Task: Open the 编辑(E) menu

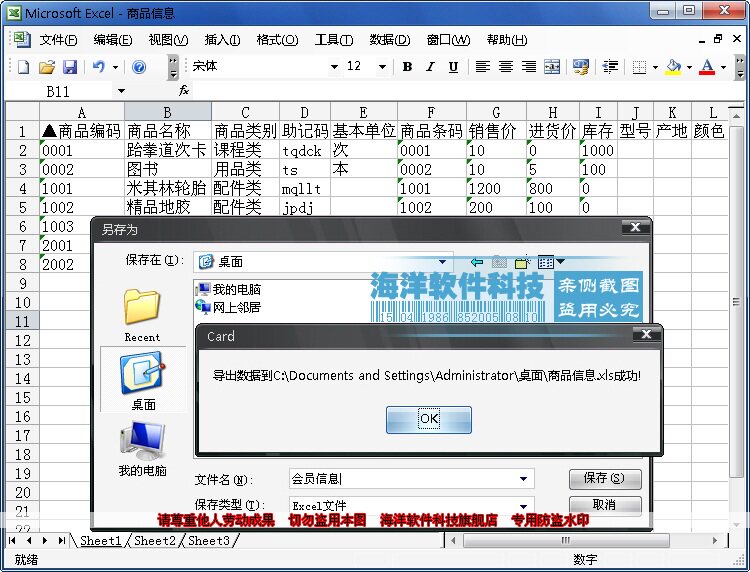Action: [113, 40]
